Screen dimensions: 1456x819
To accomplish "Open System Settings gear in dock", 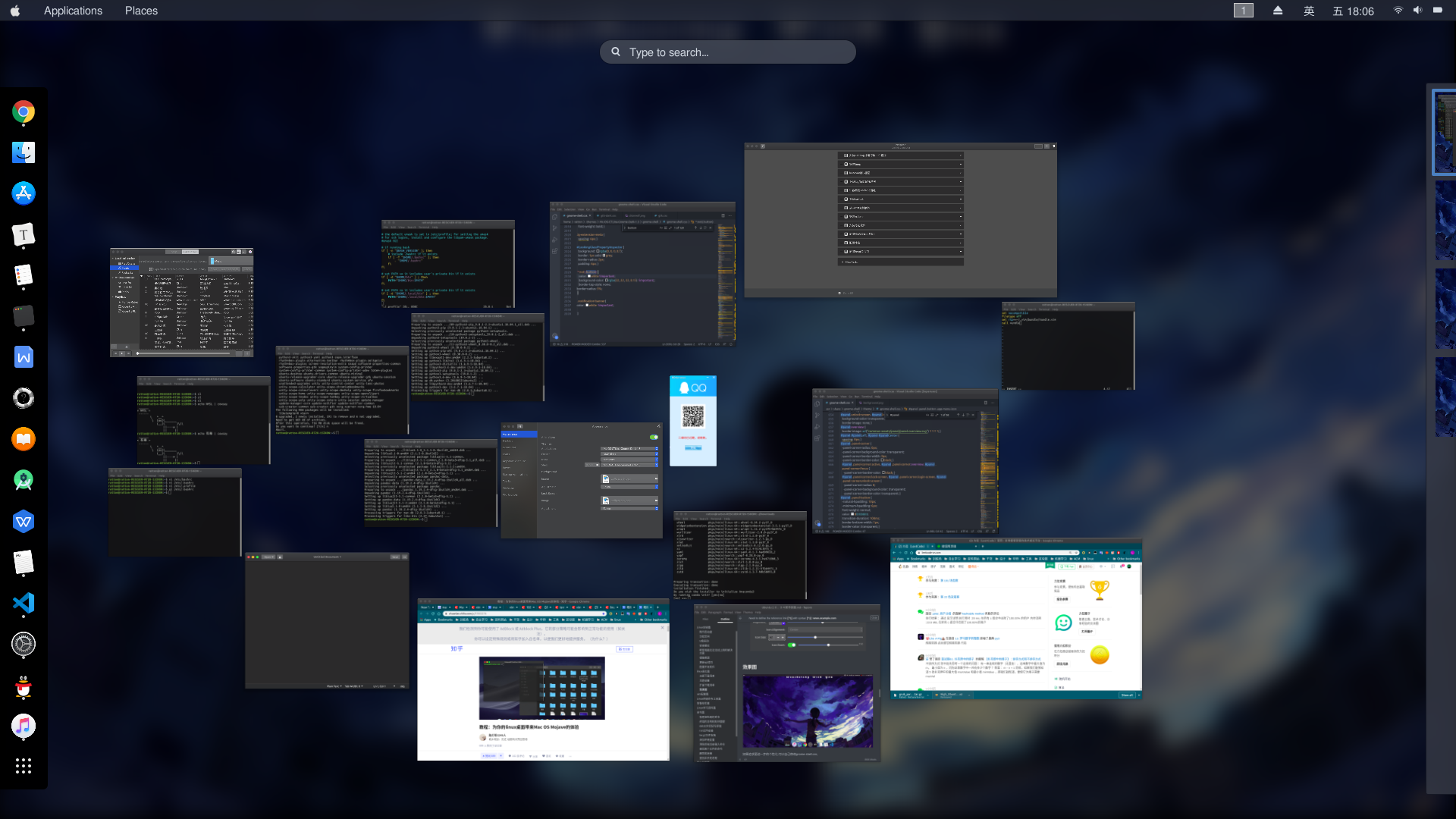I will (x=24, y=644).
